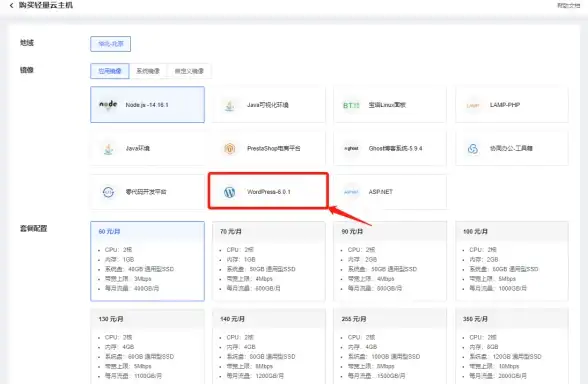Viewport: 588px width, 384px height.
Task: Select the 100 元/月 plan card
Action: point(512,261)
